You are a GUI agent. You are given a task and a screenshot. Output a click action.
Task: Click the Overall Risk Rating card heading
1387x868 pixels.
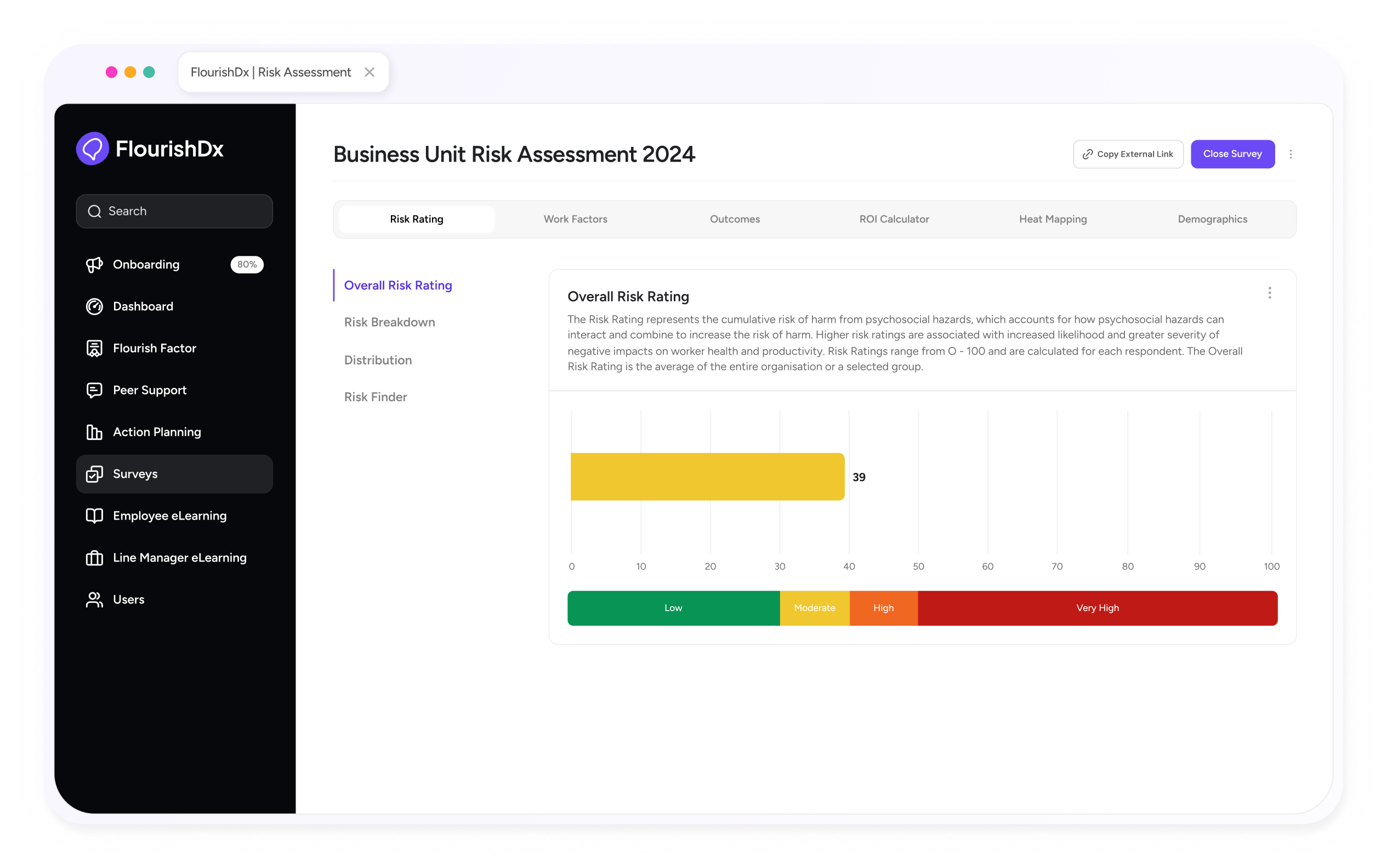click(628, 296)
